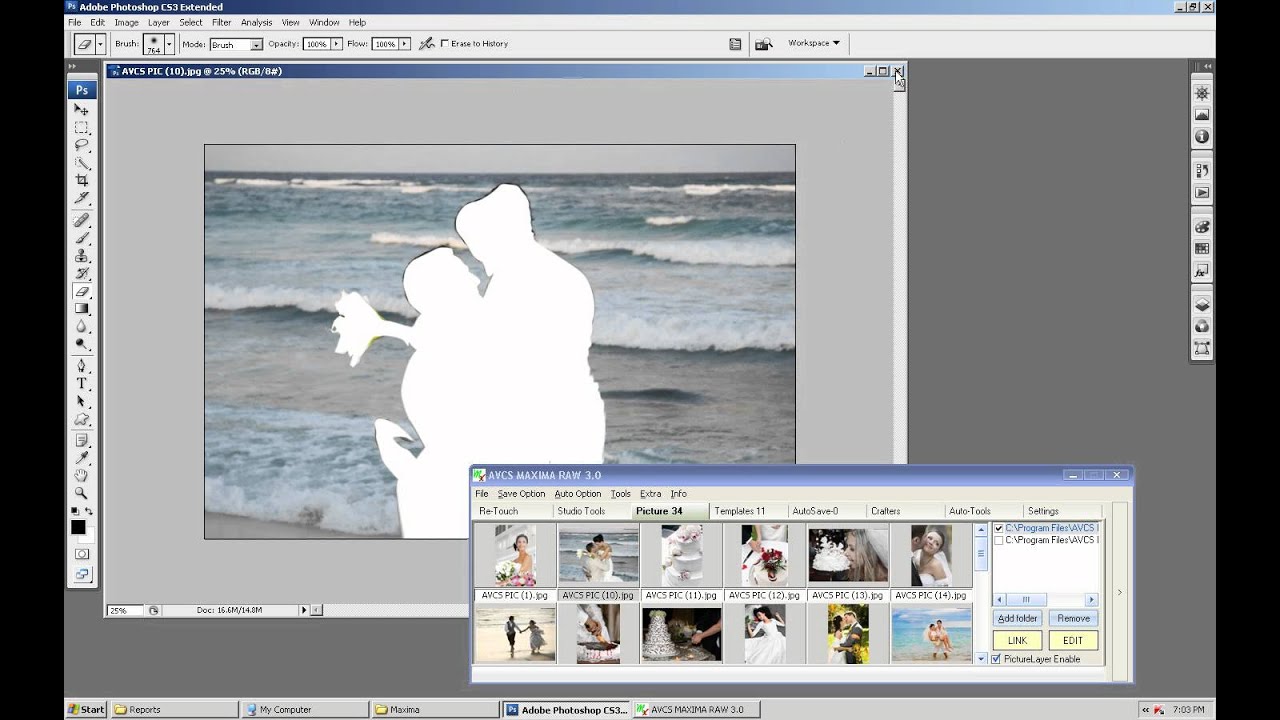Select the Eraser tool in toolbox
1280x720 pixels.
click(x=81, y=292)
